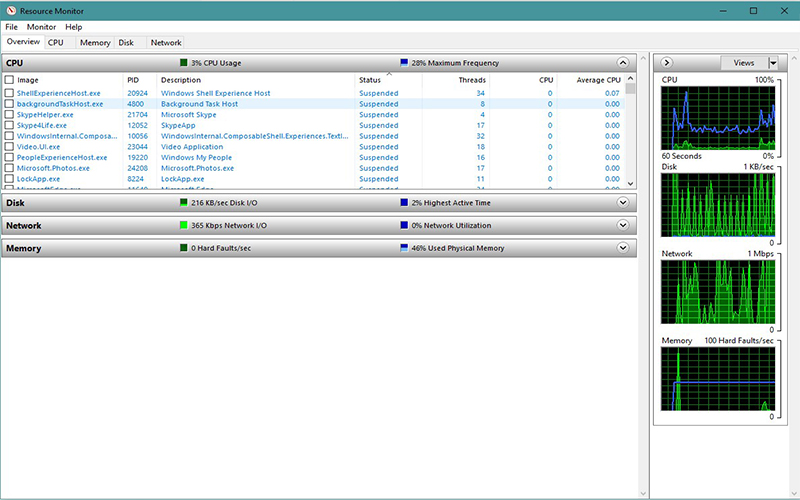800x500 pixels.
Task: Open the File menu
Action: 11,27
